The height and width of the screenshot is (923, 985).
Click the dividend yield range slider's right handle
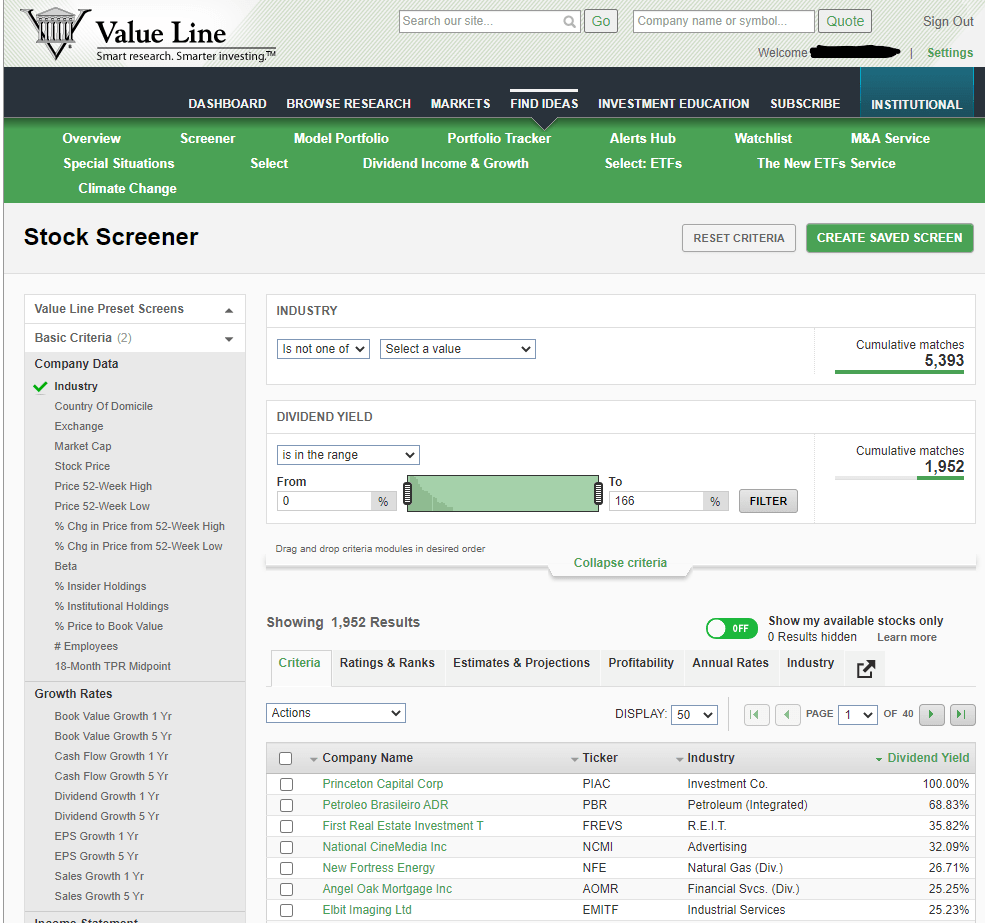(598, 493)
